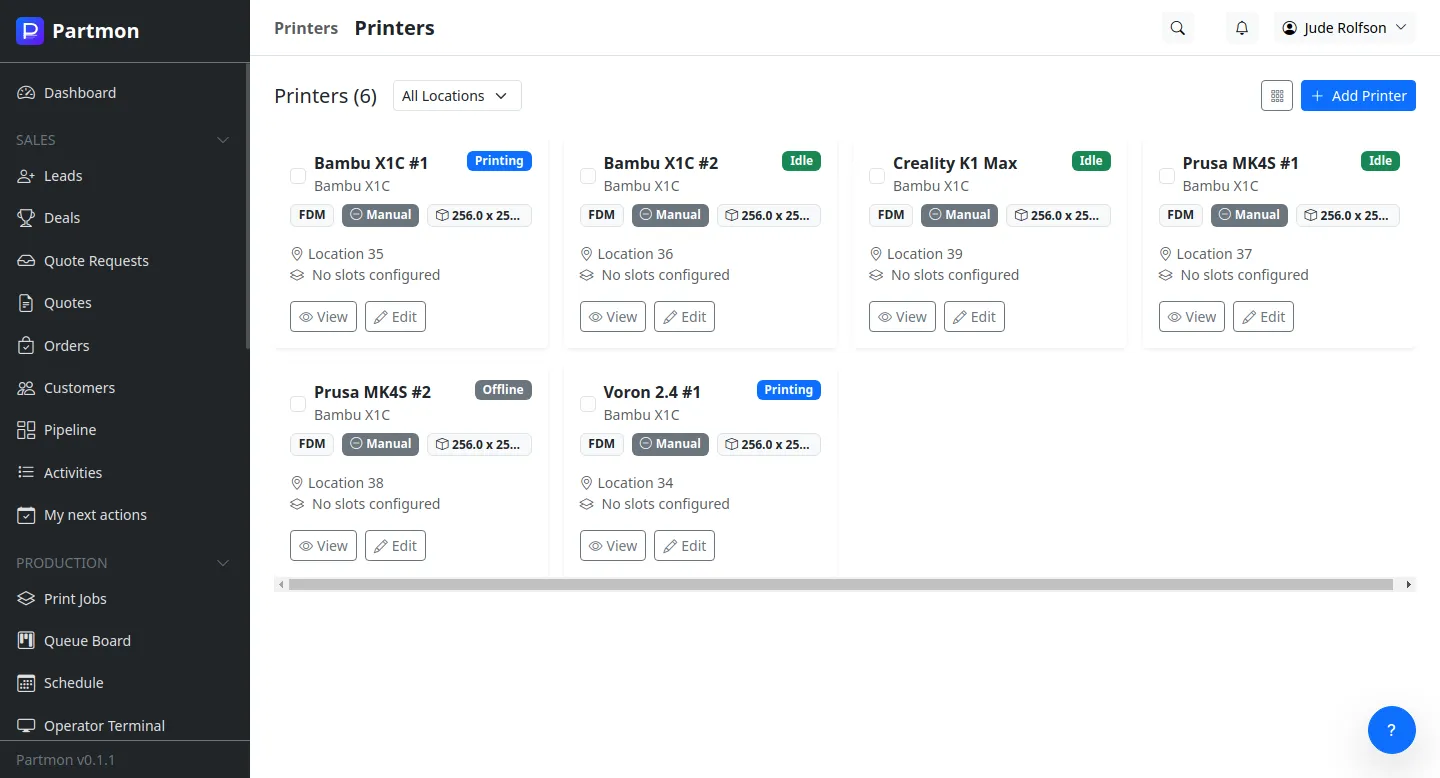This screenshot has height=778, width=1440.
Task: View the Bambu X1C #1 printer
Action: click(323, 317)
